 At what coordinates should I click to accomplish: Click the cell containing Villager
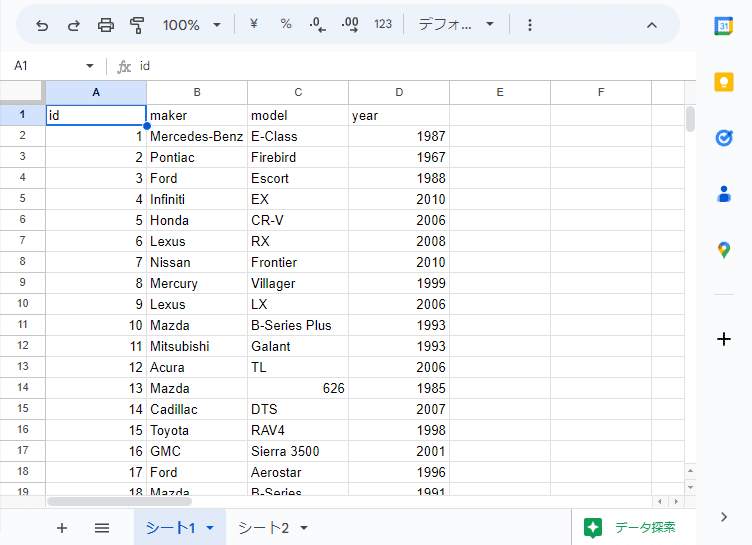pyautogui.click(x=298, y=283)
